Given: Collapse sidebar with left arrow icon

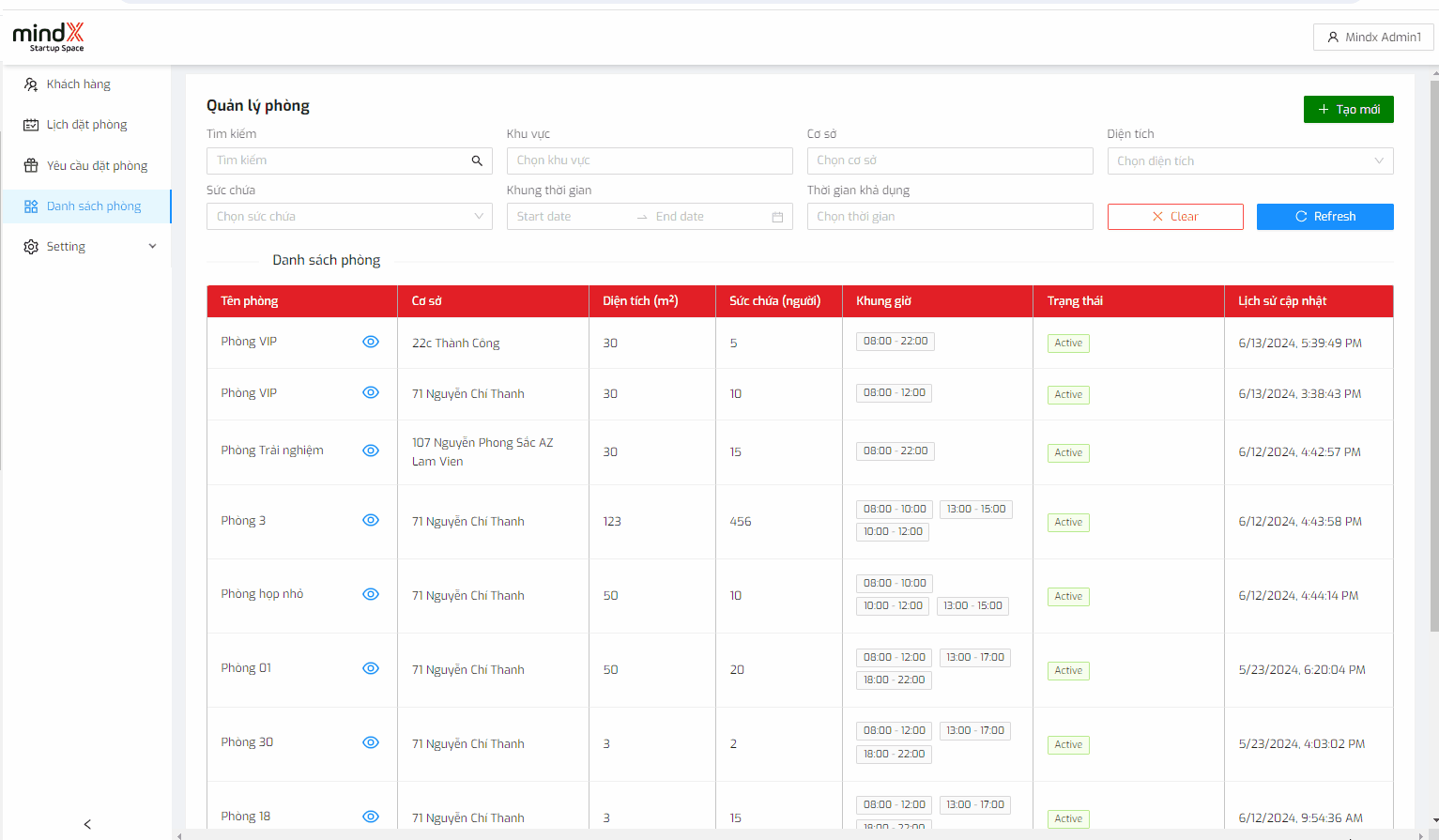Looking at the screenshot, I should pos(87,824).
